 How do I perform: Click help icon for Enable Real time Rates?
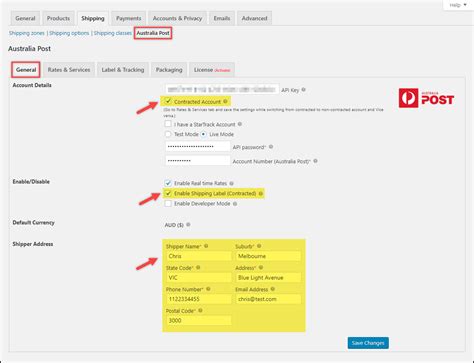pos(231,183)
